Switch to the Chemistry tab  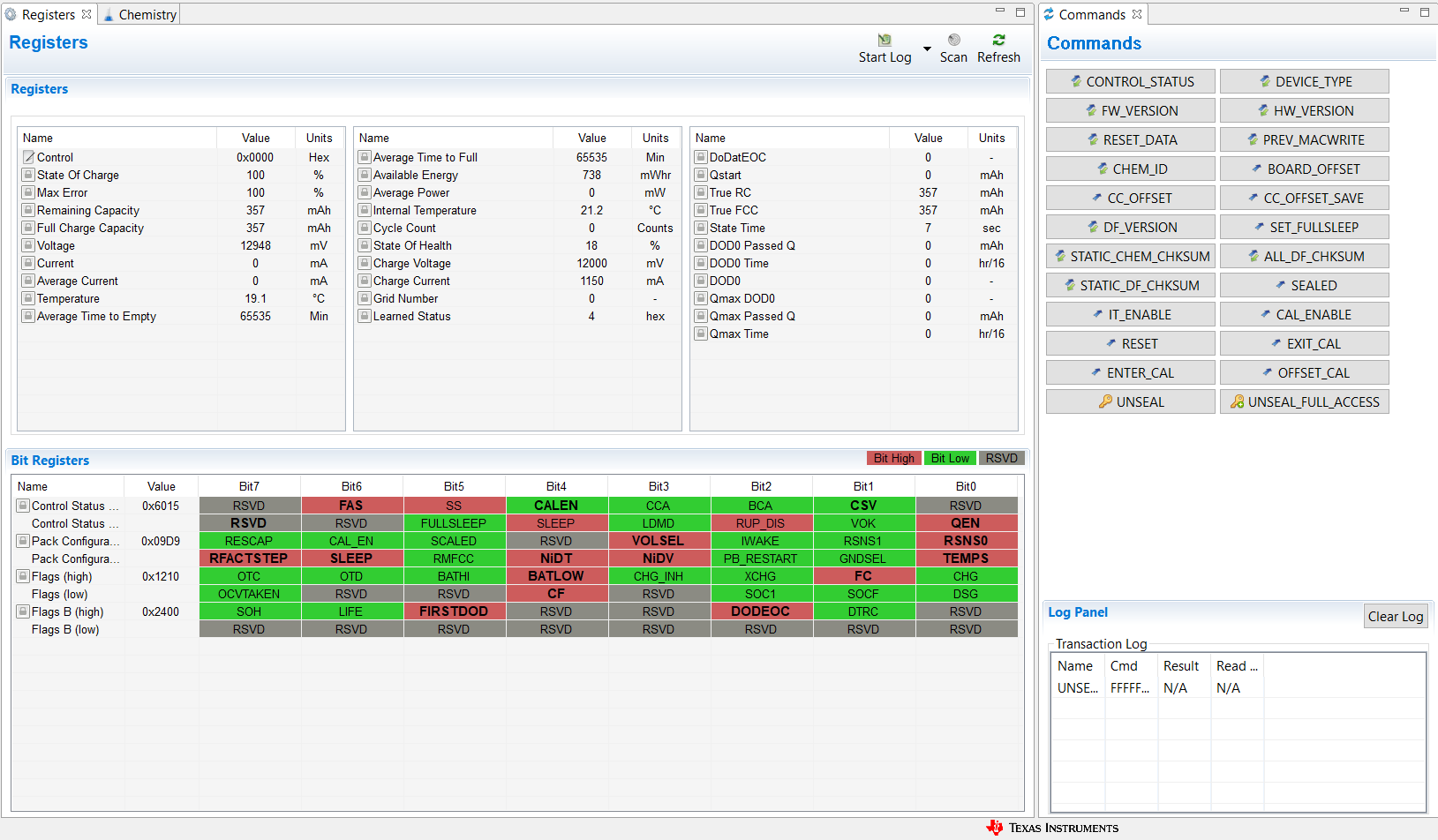(x=140, y=15)
